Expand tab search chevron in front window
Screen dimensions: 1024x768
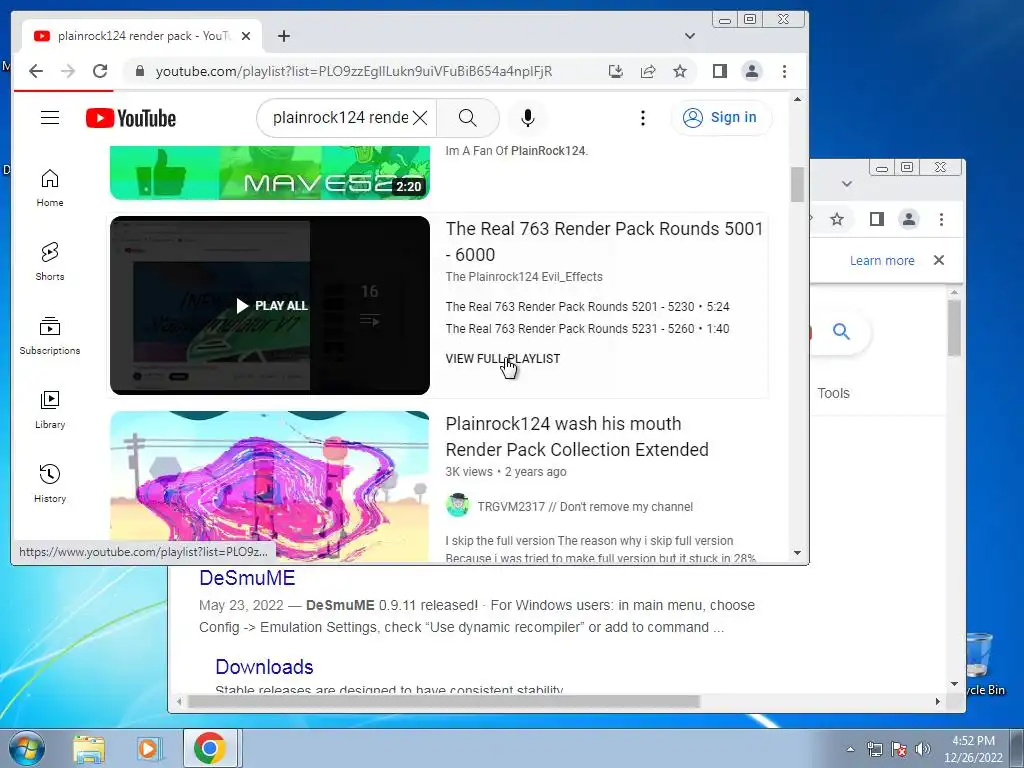(690, 36)
